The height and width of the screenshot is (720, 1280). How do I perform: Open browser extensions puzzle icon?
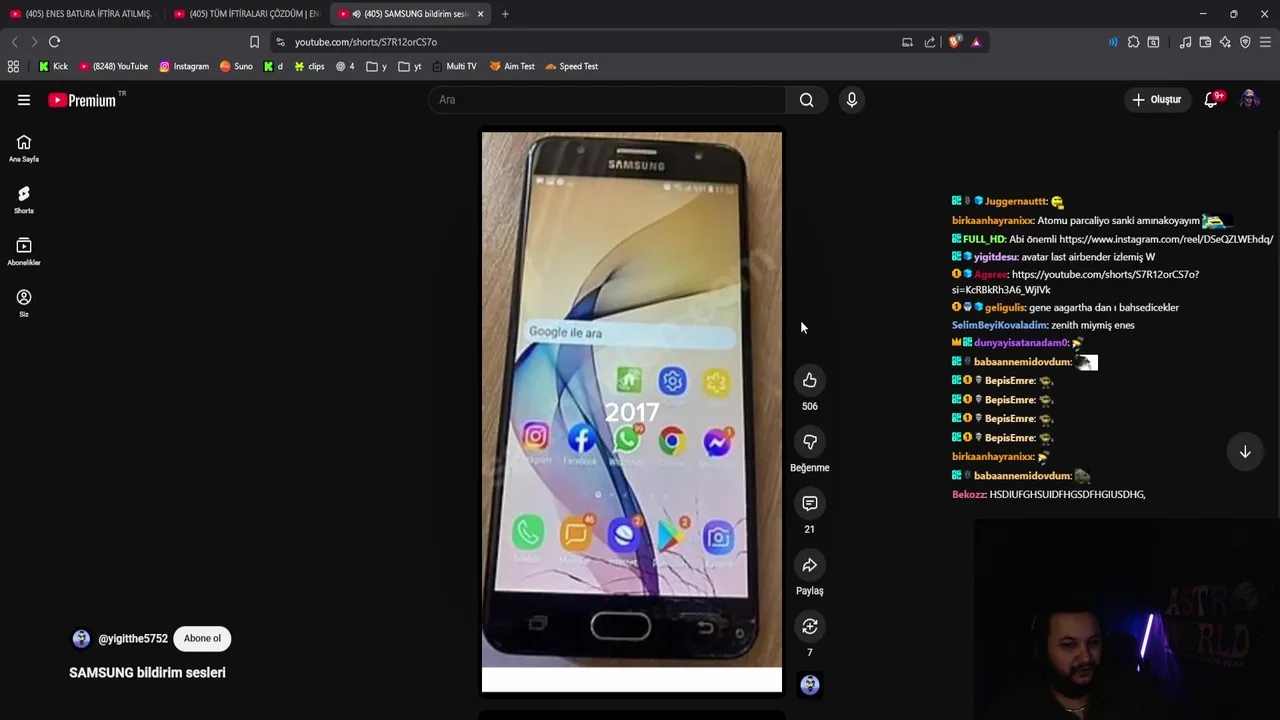pyautogui.click(x=1133, y=42)
